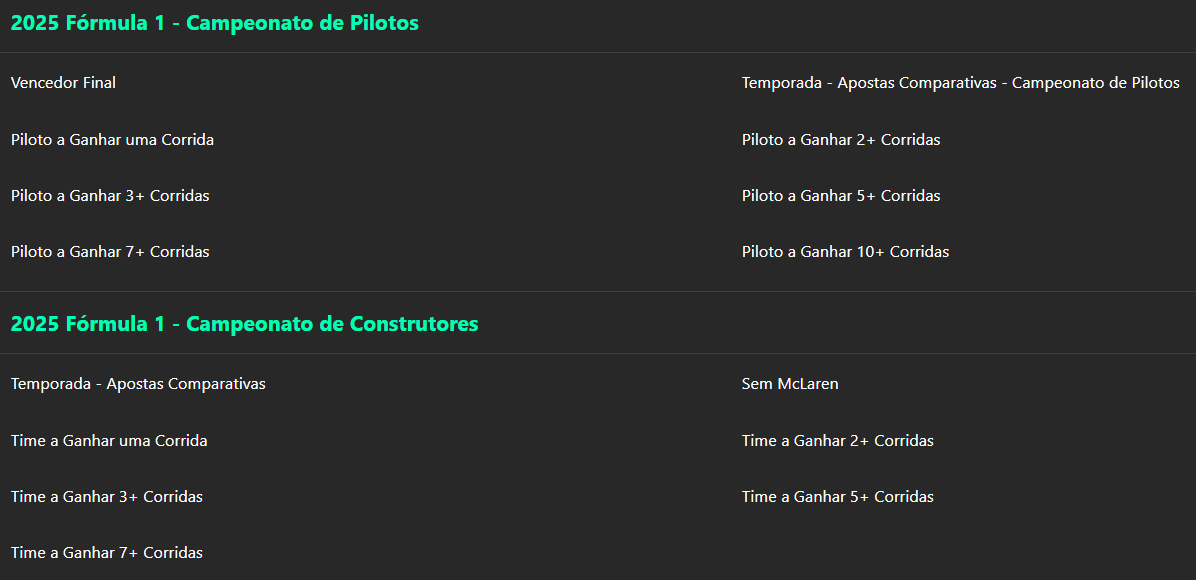Open Time a Ganhar 7+ Corridas
Viewport: 1196px width, 580px height.
107,553
